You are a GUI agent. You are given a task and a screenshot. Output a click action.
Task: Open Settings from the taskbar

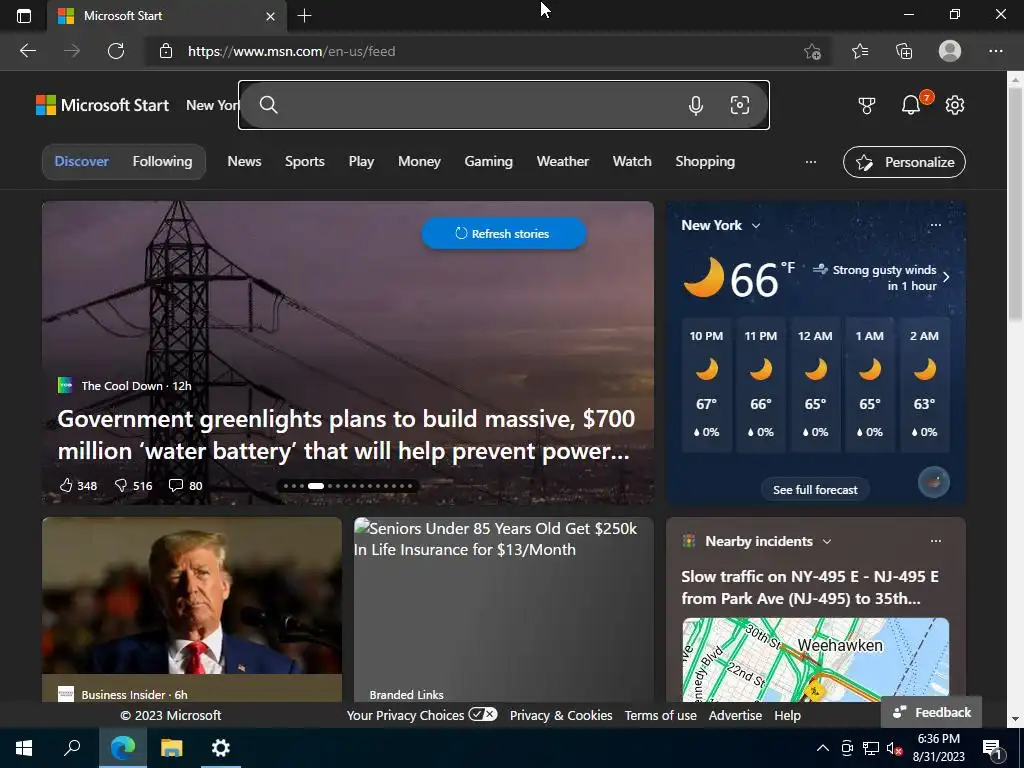coord(221,748)
